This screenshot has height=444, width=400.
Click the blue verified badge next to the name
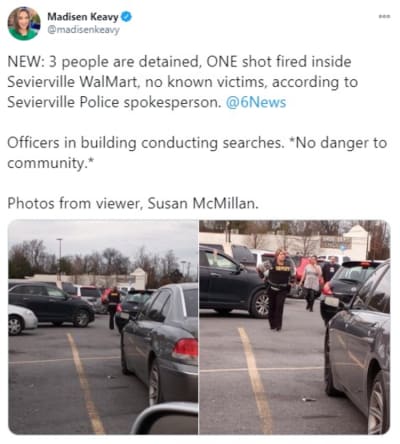coord(126,16)
